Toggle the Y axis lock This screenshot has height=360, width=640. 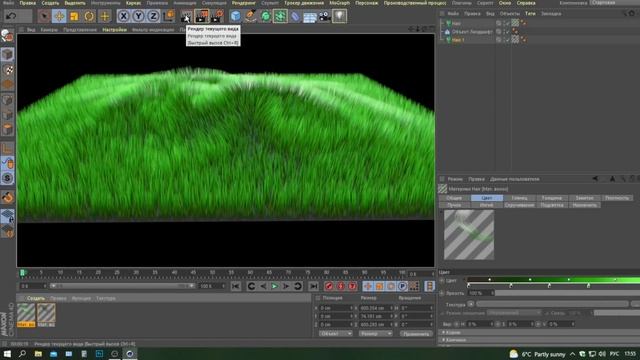point(138,16)
